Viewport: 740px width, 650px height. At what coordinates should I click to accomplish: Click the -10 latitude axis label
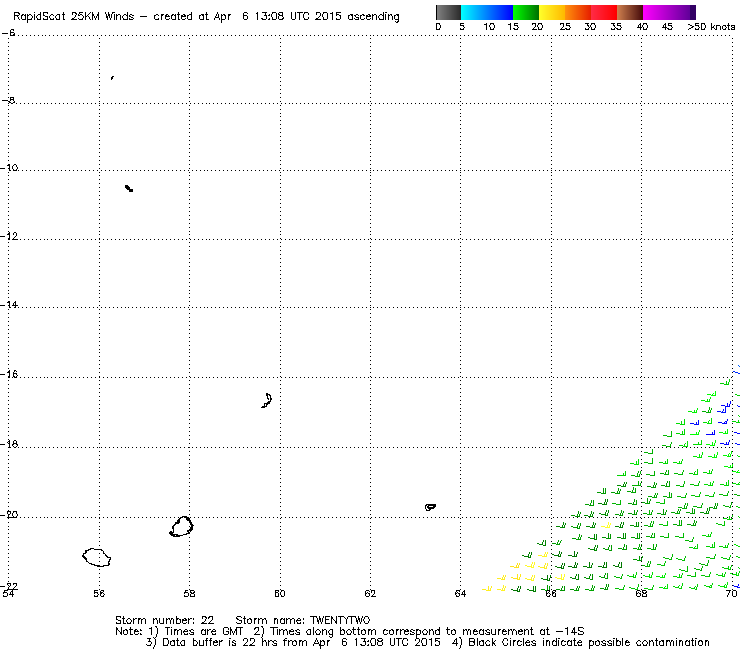9,168
